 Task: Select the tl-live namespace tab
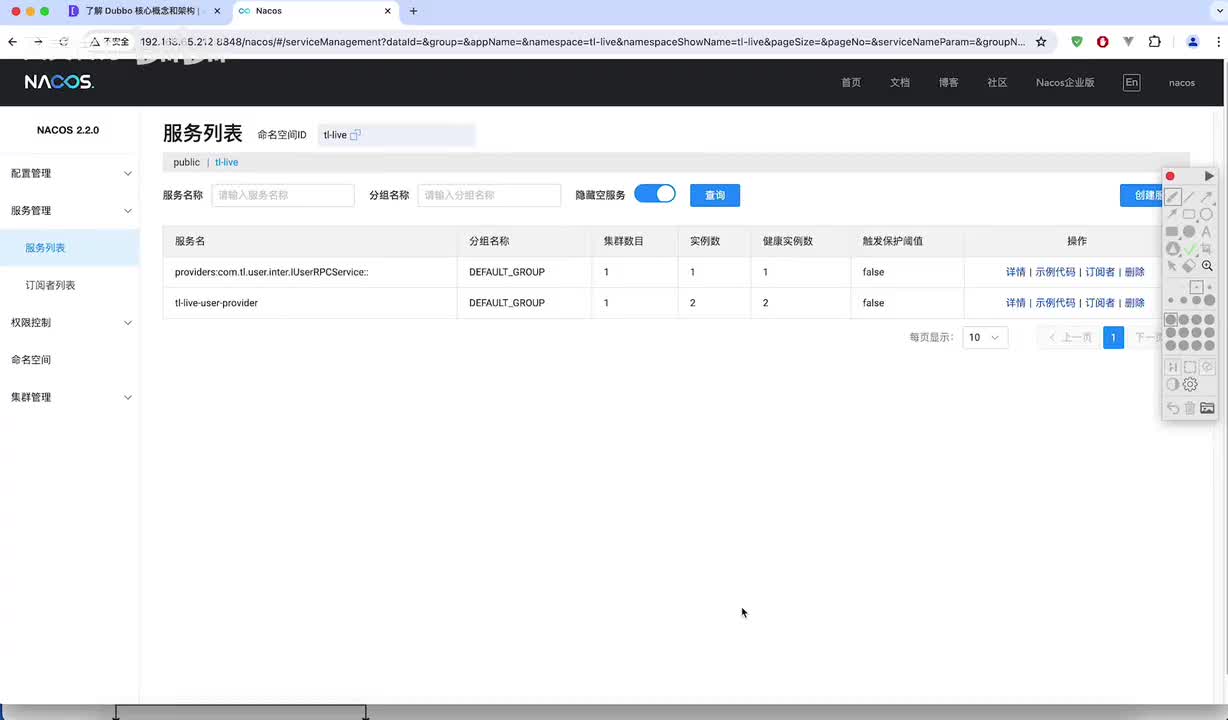pos(227,162)
